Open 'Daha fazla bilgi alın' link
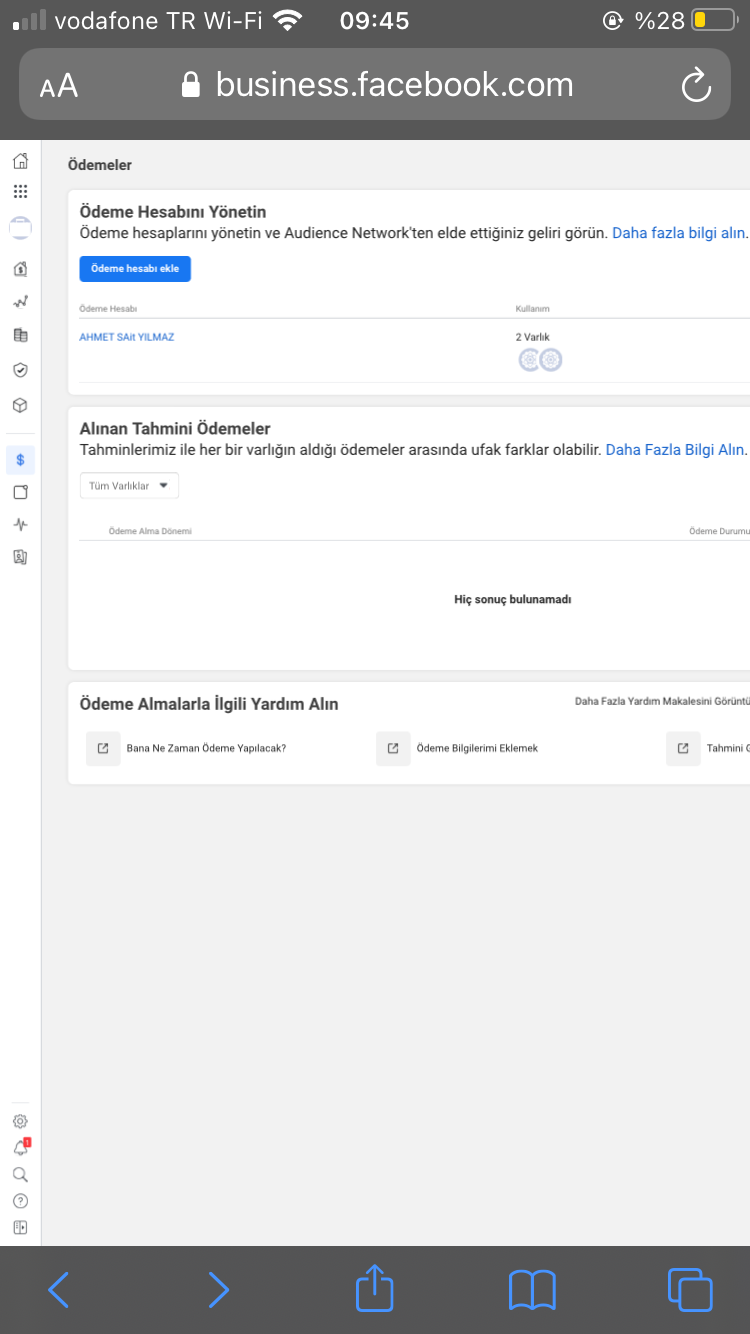 (680, 233)
